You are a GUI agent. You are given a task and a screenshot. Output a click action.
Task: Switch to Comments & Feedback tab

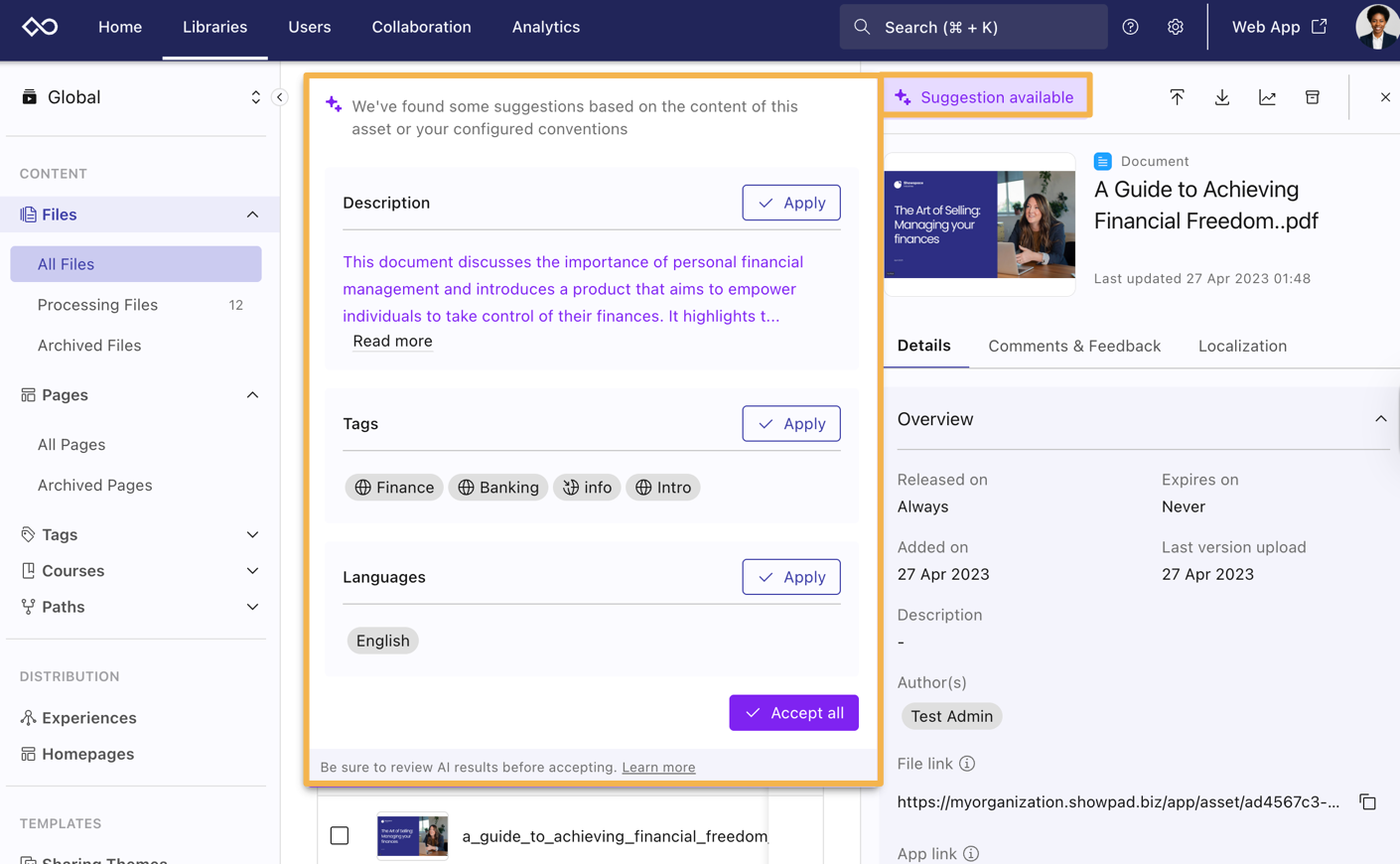1073,346
